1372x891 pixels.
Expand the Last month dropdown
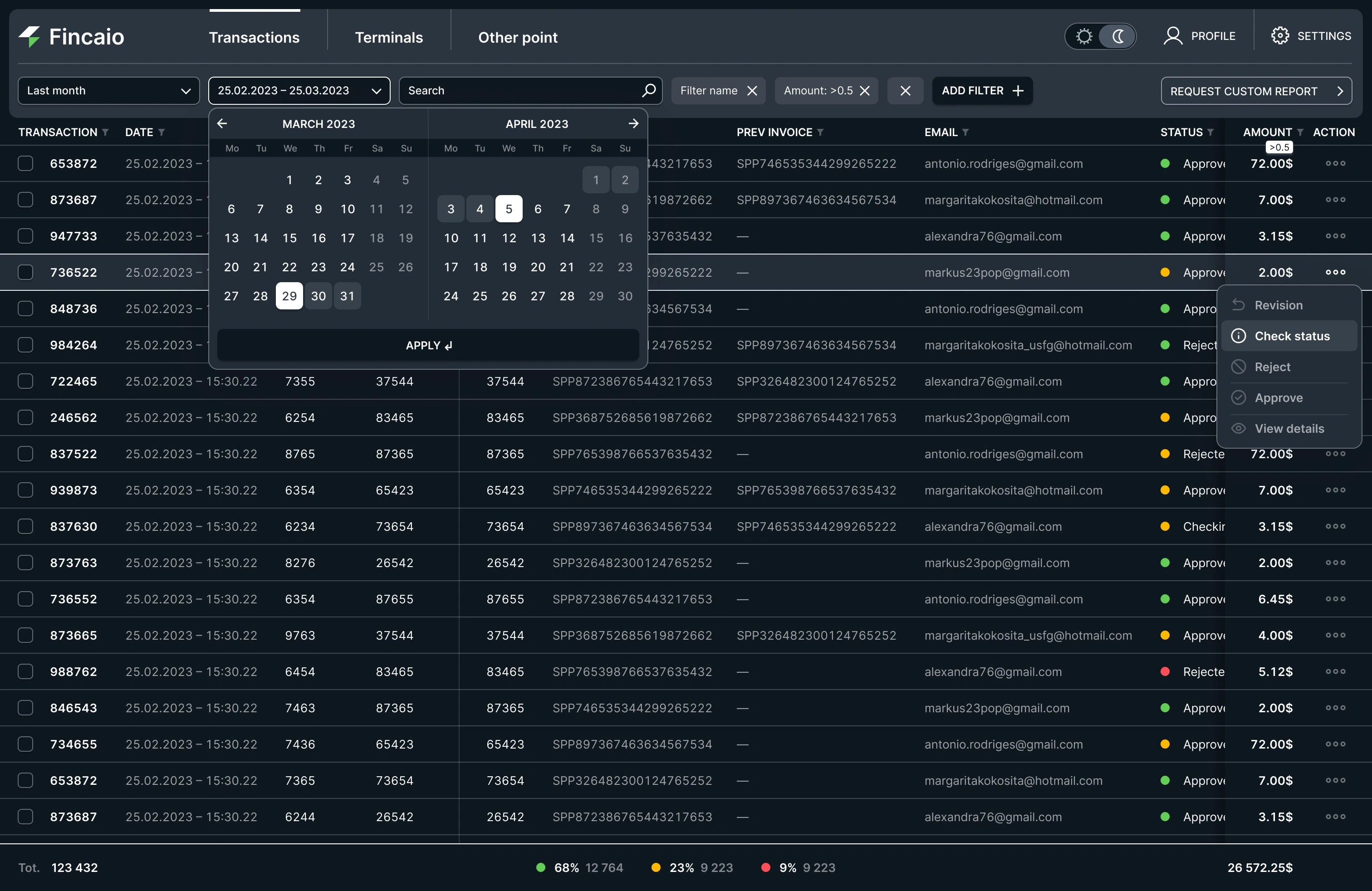pos(108,90)
